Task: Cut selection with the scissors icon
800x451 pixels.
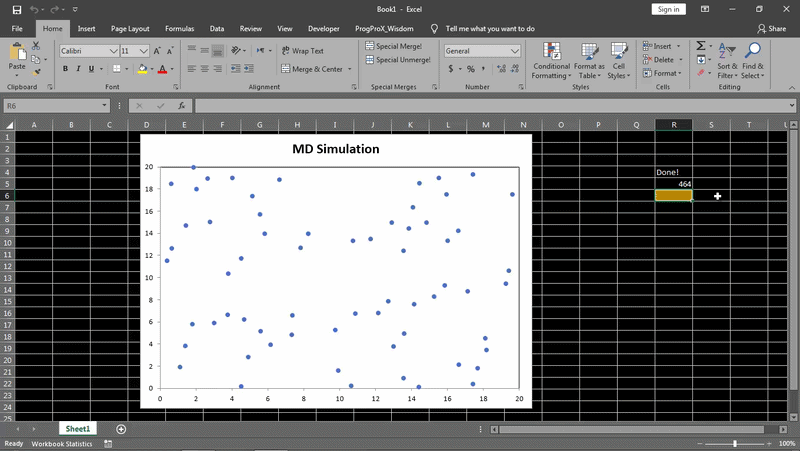Action: (x=36, y=46)
